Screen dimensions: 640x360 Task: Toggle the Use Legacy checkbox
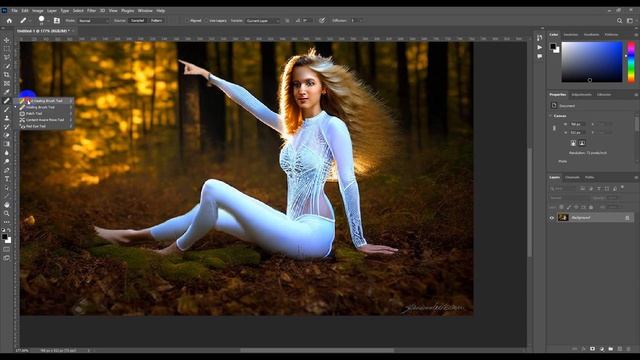(207, 20)
